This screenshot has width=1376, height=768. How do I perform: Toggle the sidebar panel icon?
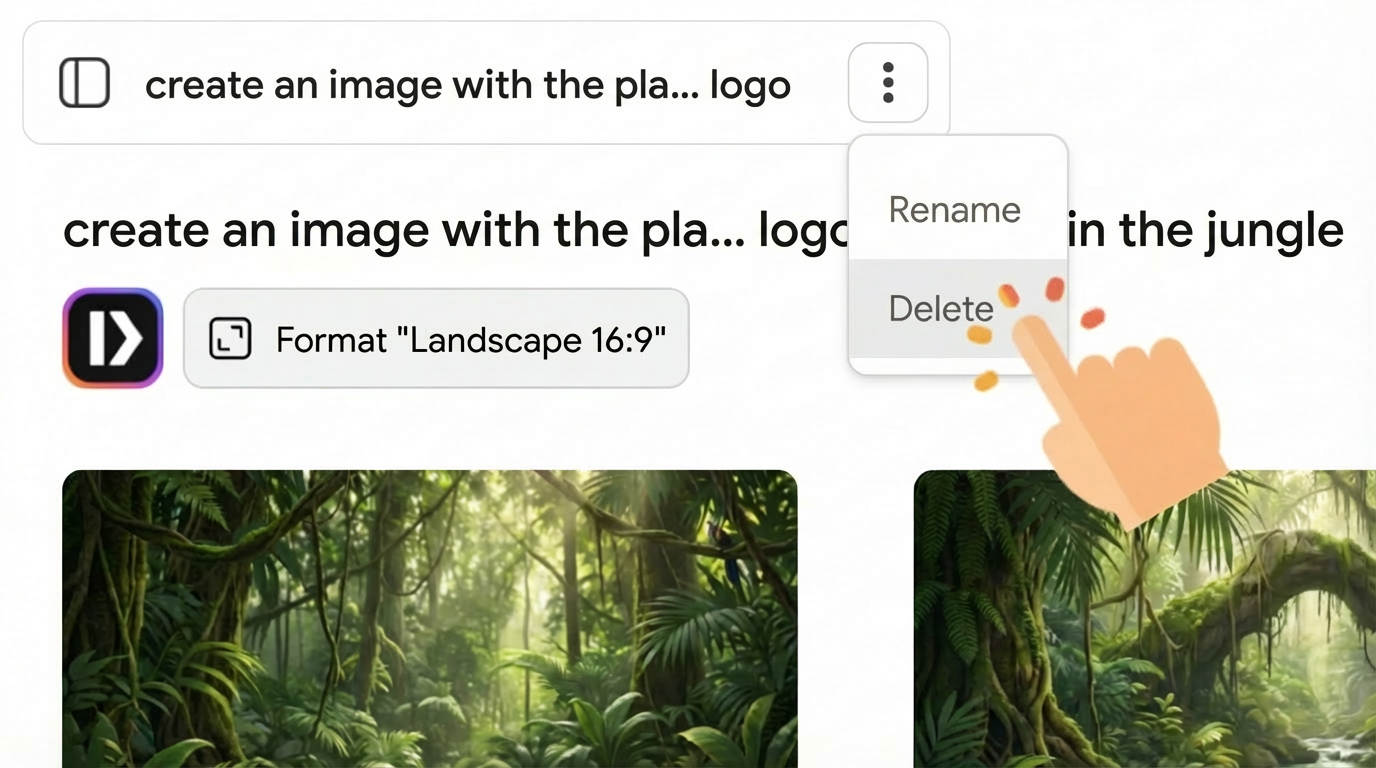coord(84,83)
